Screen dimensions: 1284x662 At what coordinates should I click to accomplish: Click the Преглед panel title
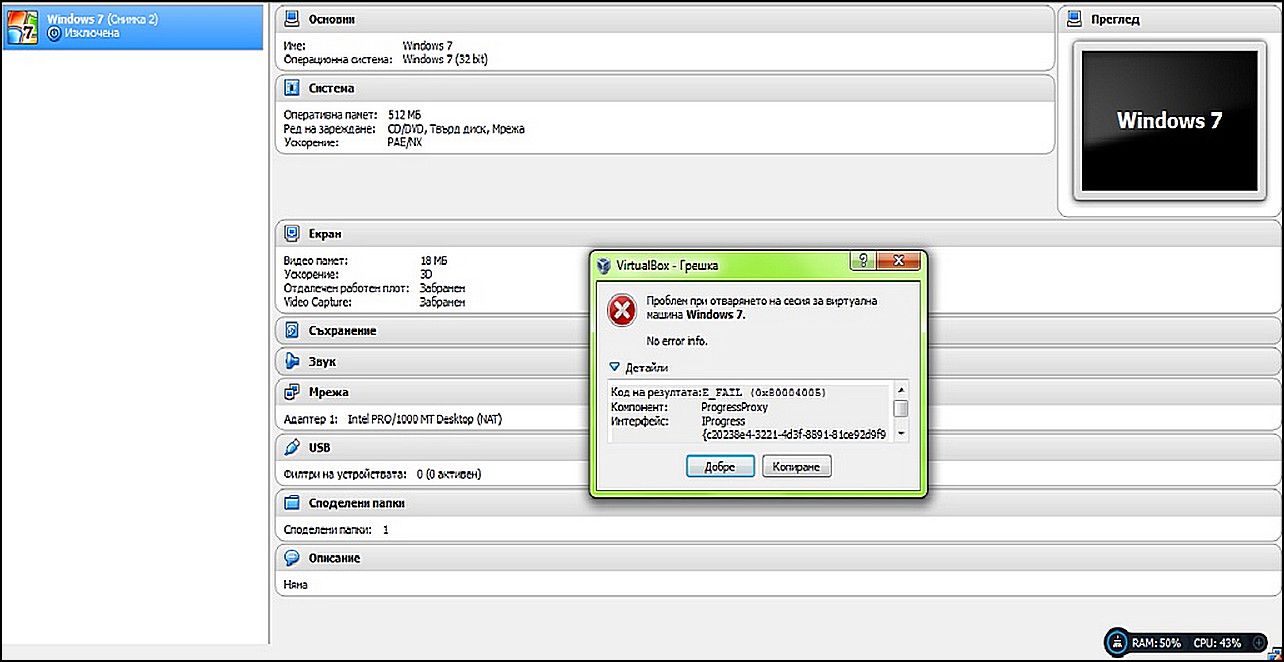(x=1115, y=19)
